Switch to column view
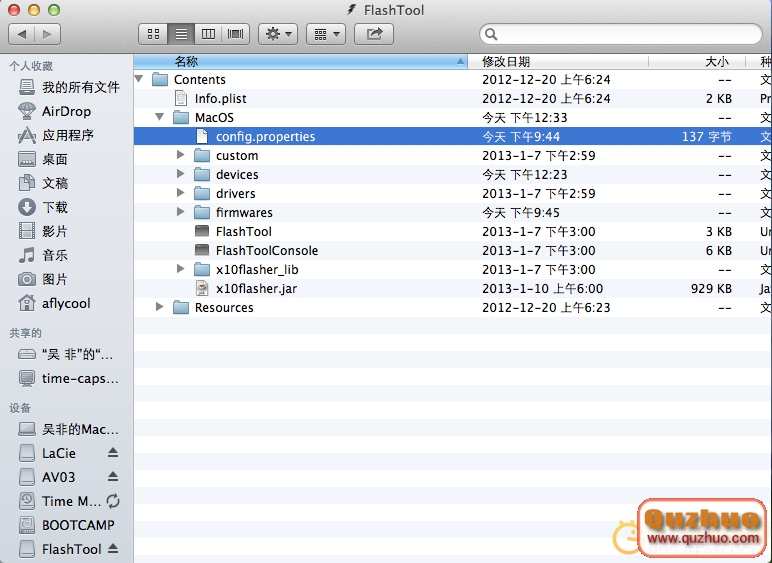Viewport: 772px width, 563px height. click(x=208, y=34)
